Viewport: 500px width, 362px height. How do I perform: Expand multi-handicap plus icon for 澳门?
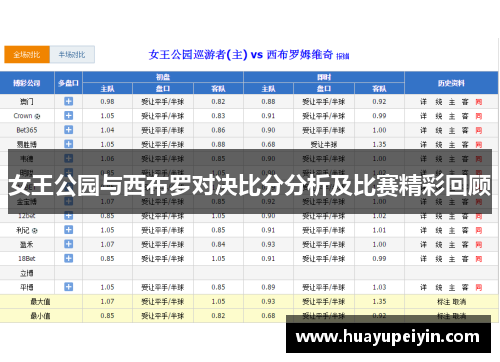point(69,101)
